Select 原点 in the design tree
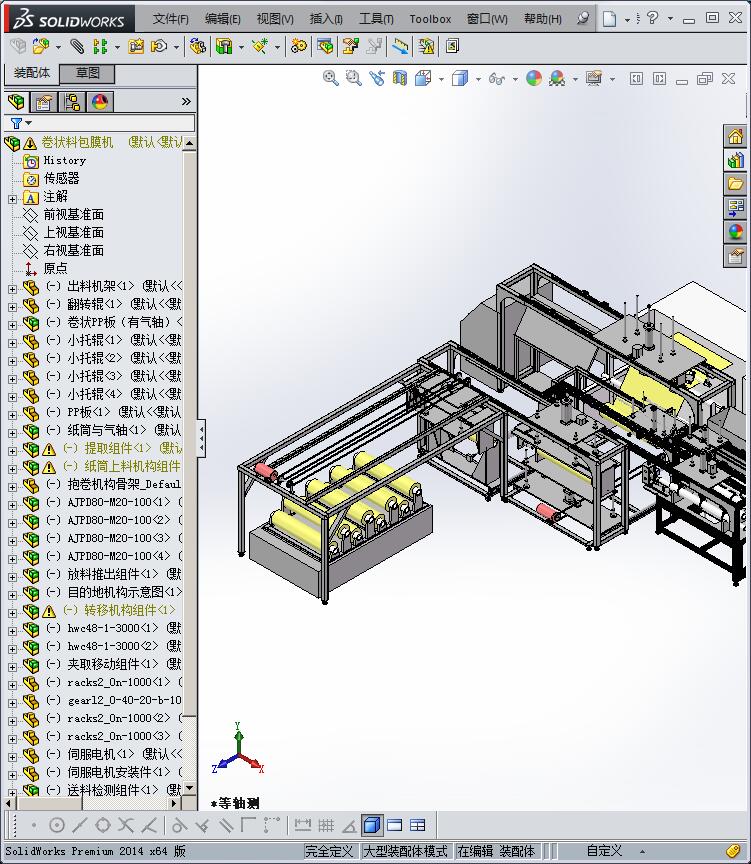This screenshot has height=864, width=751. click(55, 268)
